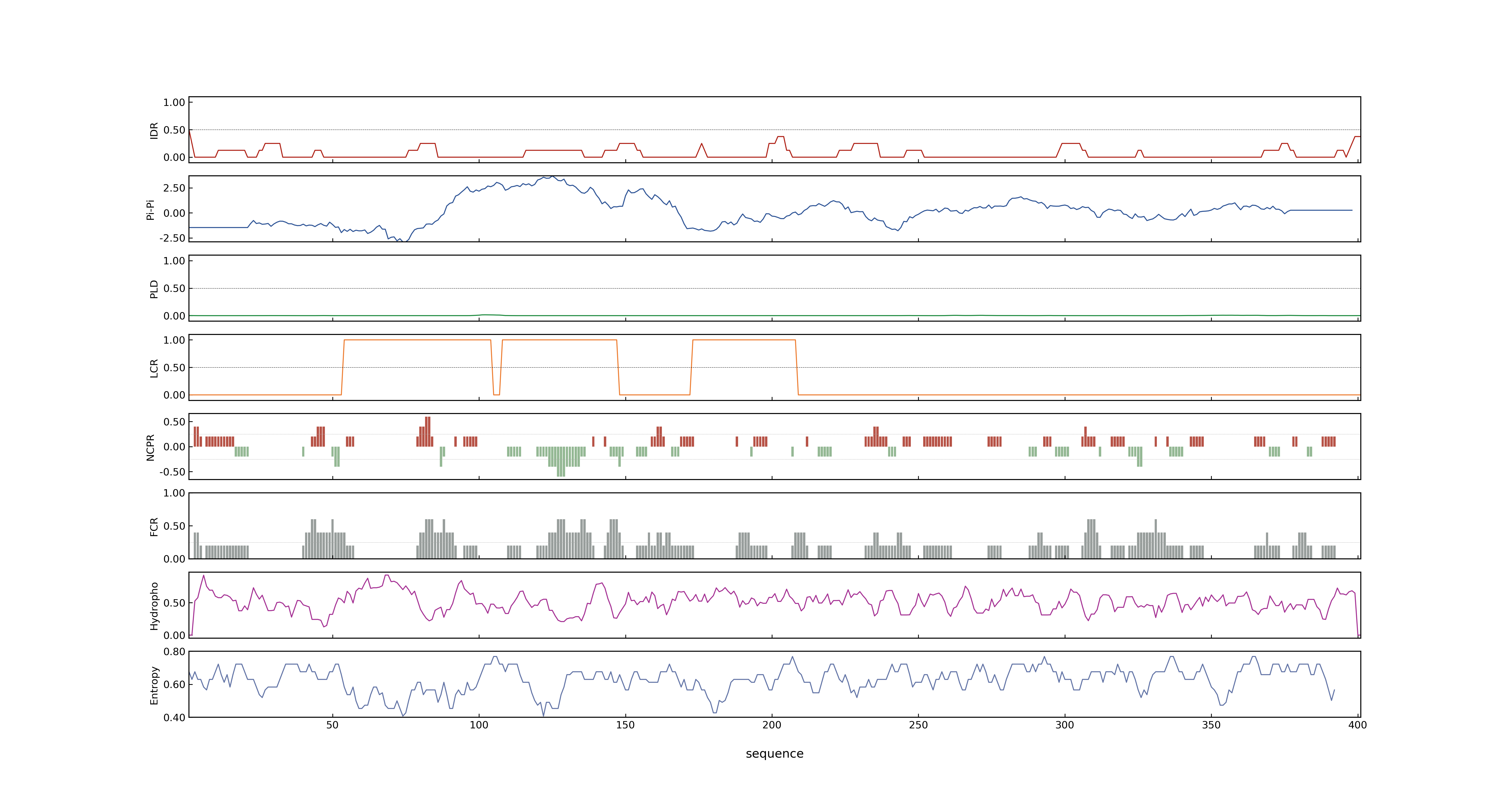This screenshot has width=1512, height=806.
Task: Select x-axis tick label 150
Action: click(x=625, y=725)
